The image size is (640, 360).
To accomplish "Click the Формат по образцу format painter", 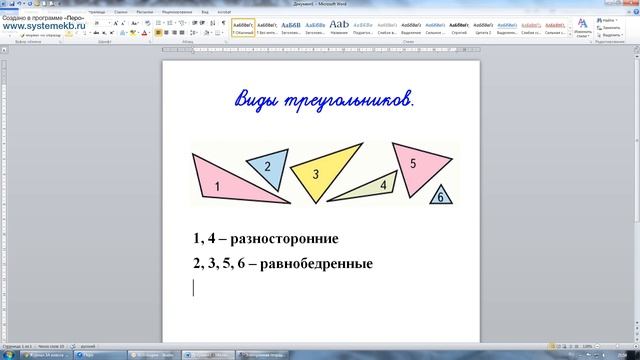I will click(40, 36).
